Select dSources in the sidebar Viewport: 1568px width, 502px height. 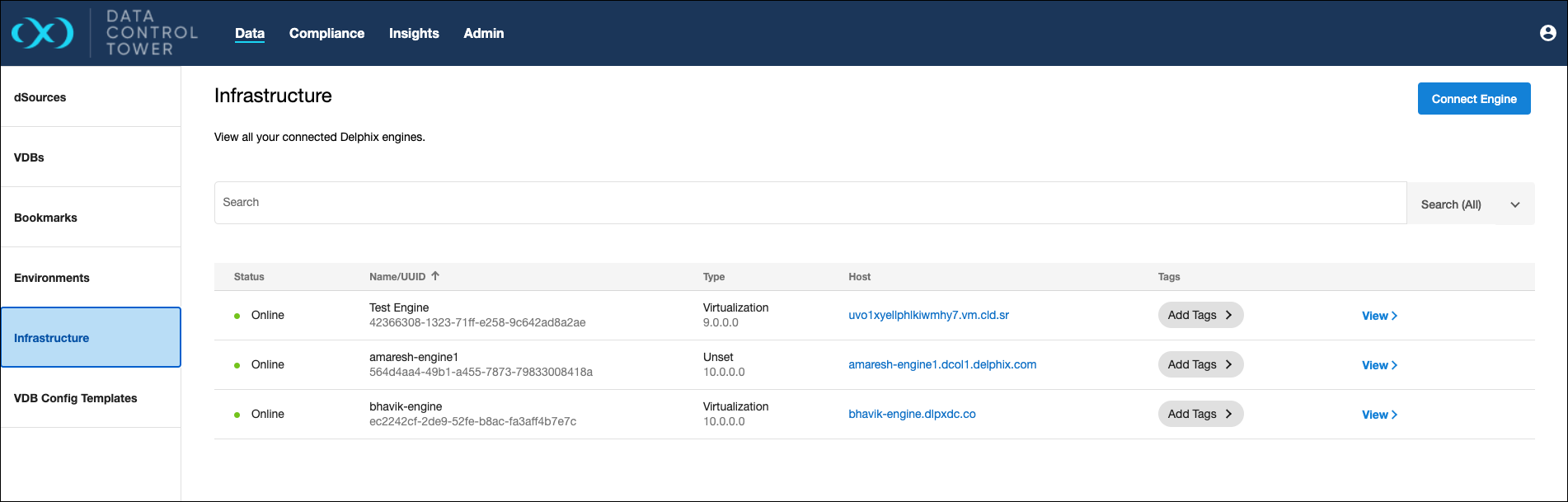(91, 96)
